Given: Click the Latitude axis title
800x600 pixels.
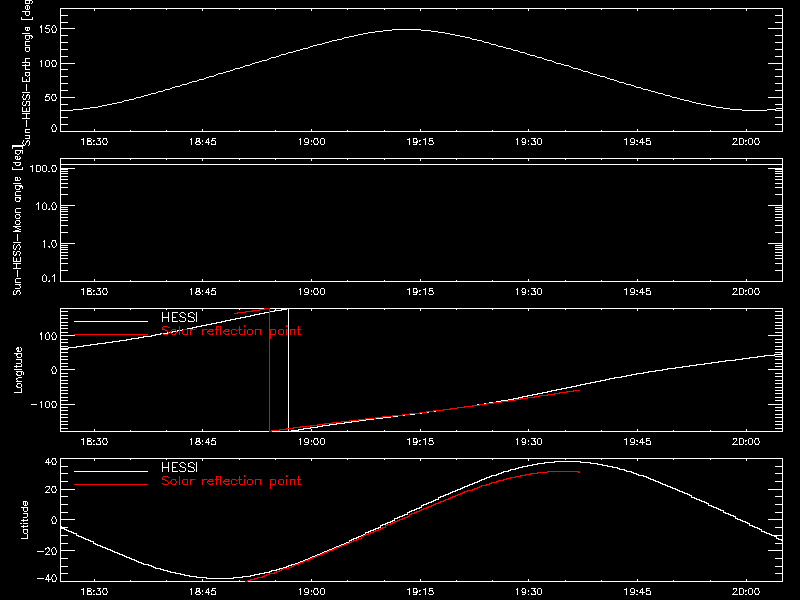Looking at the screenshot, I should point(24,520).
